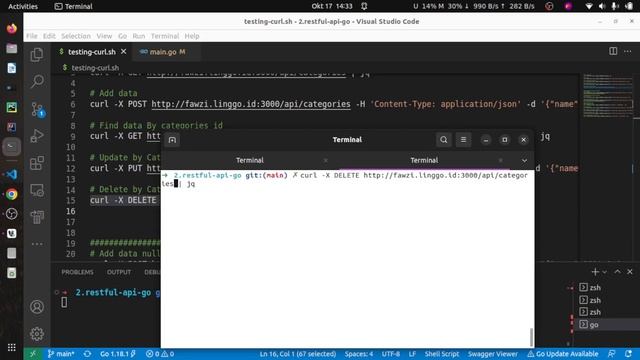Open Help menu
Image resolution: width=640 pixels, height=360 pixels.
pos(192,36)
